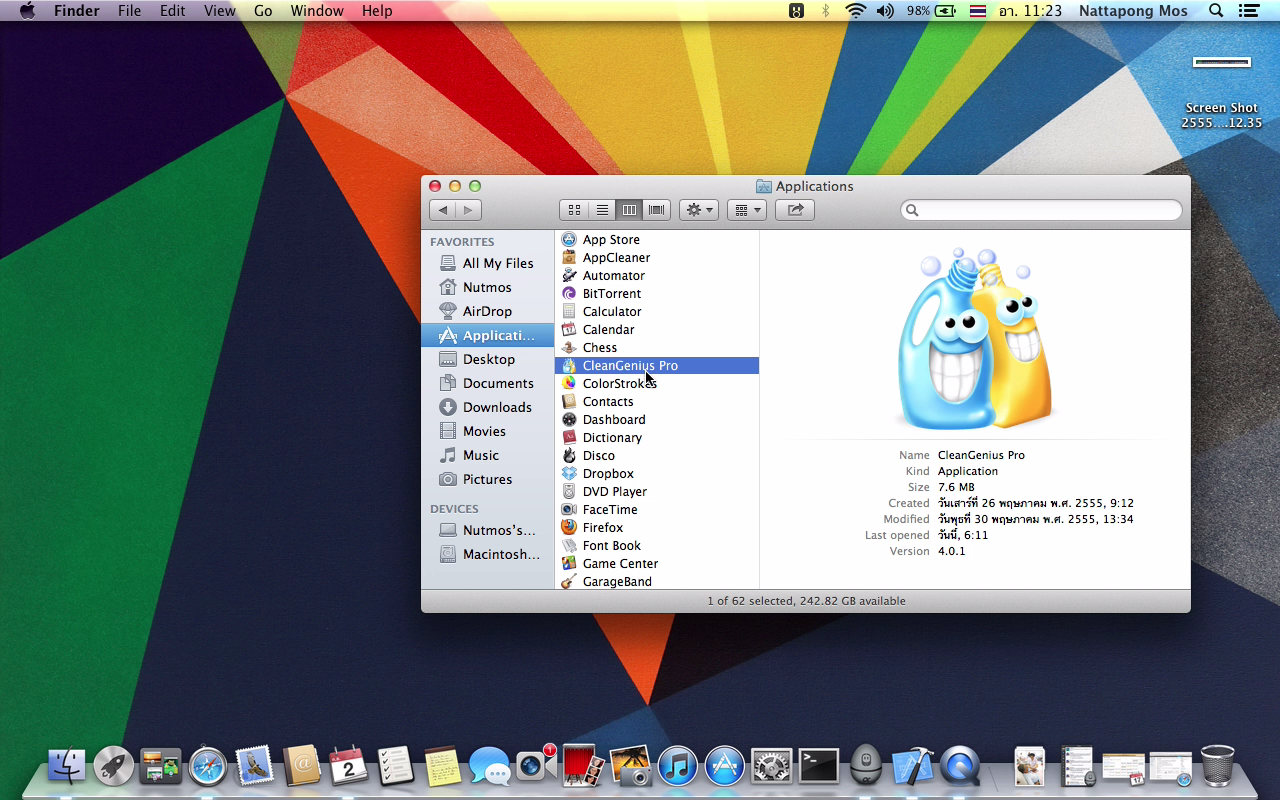Open the Go menu in menu bar
The height and width of the screenshot is (800, 1280).
[263, 11]
